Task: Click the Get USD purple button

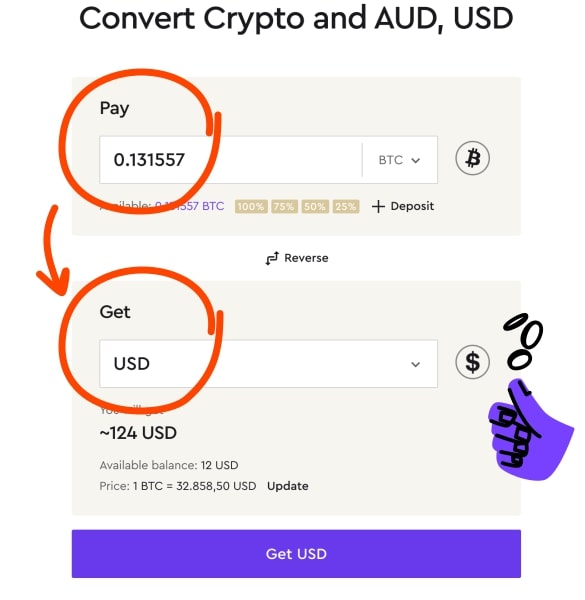Action: tap(296, 554)
